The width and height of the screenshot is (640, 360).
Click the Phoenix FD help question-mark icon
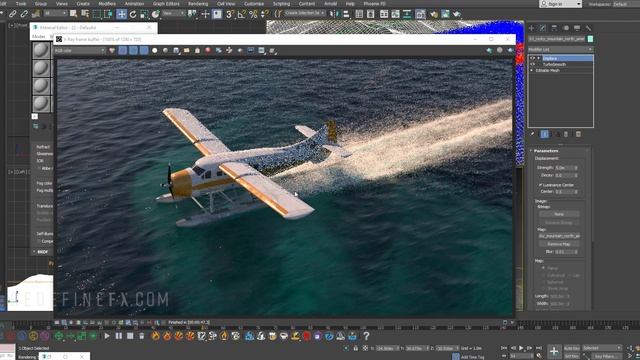point(366,336)
